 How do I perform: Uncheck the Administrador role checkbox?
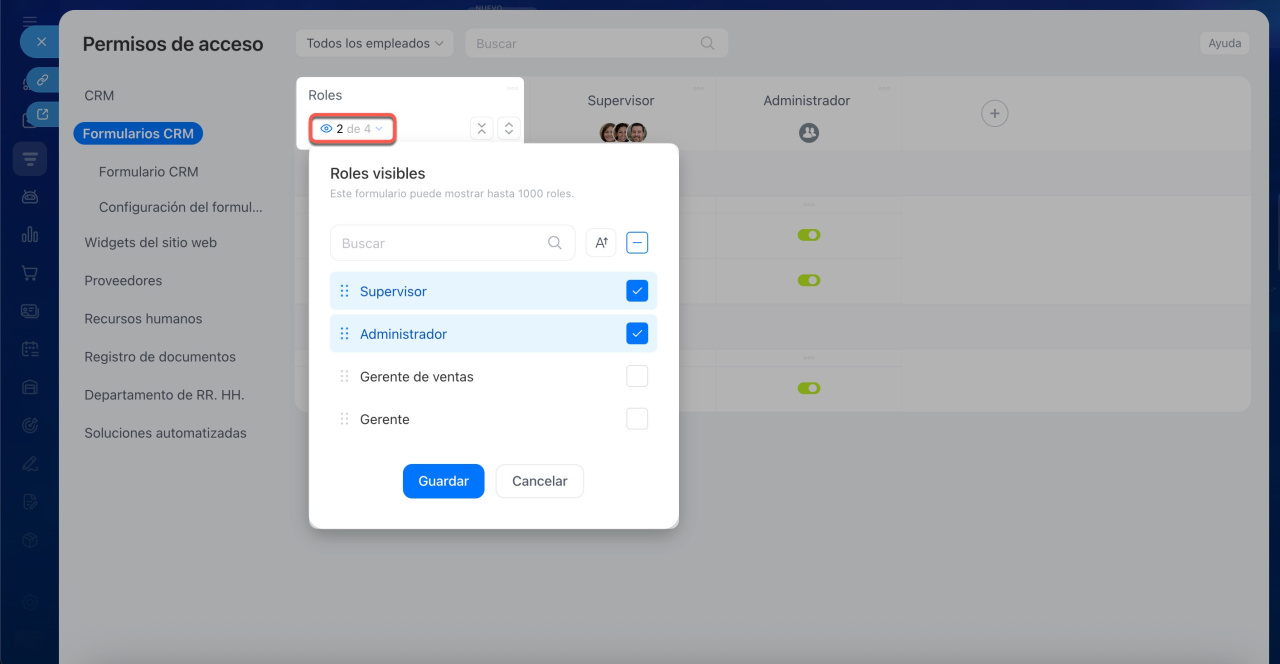pos(637,334)
